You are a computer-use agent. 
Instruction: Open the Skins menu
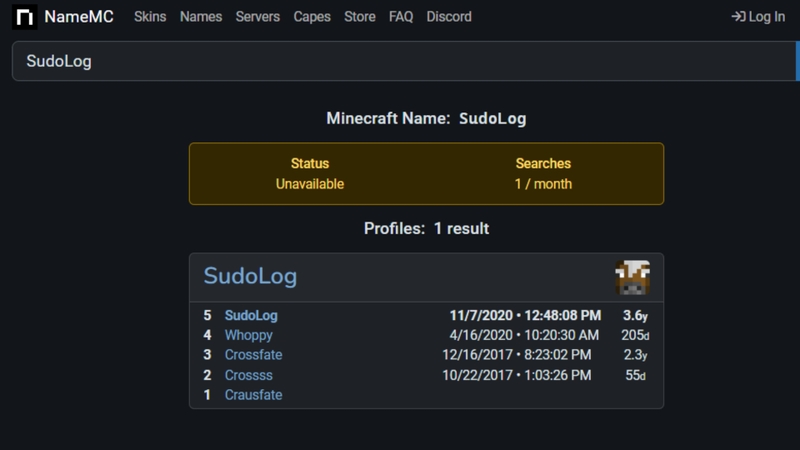[x=150, y=17]
